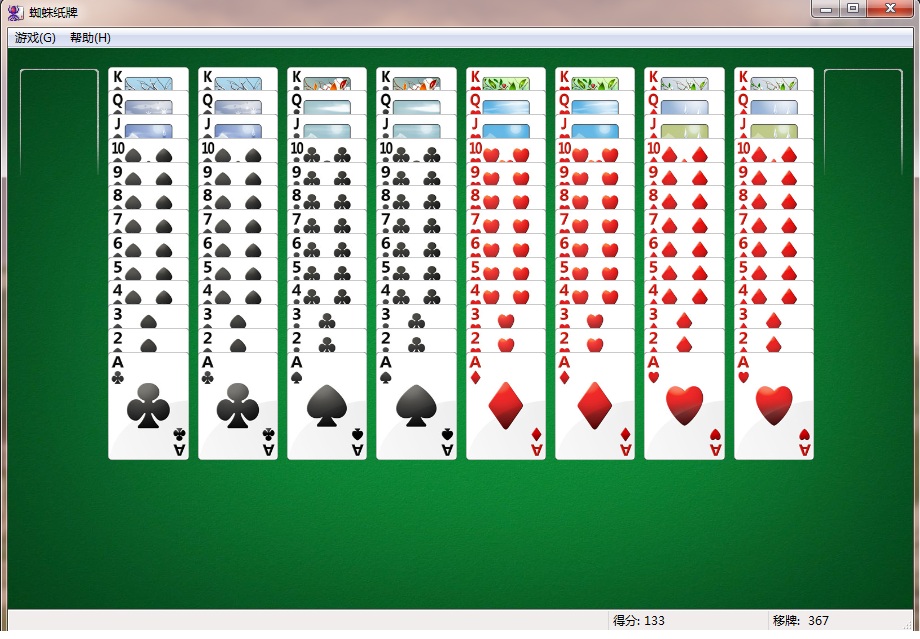Pick the Ace of spades in the fourth column
Image resolution: width=920 pixels, height=639 pixels.
point(416,406)
